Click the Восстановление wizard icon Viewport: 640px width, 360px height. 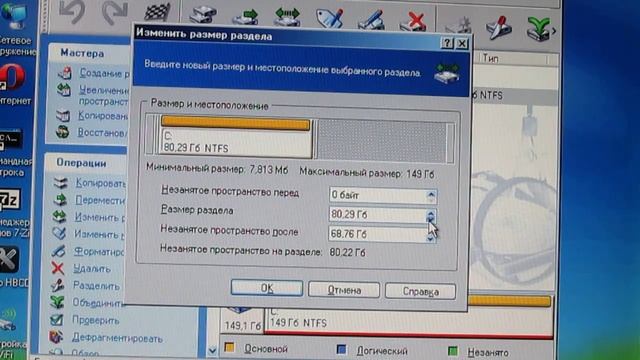62,132
